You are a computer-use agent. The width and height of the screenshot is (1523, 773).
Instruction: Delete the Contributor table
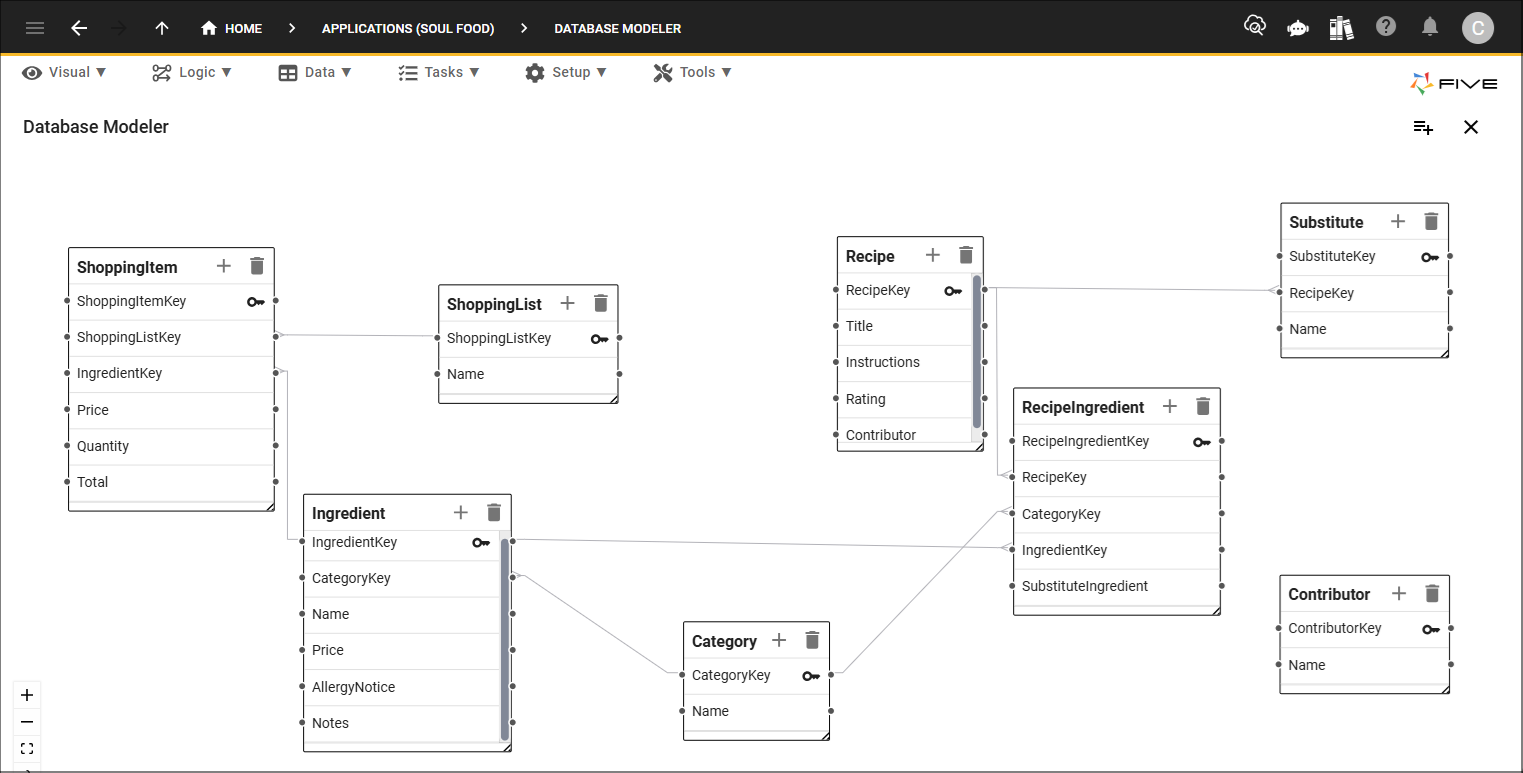(1432, 593)
